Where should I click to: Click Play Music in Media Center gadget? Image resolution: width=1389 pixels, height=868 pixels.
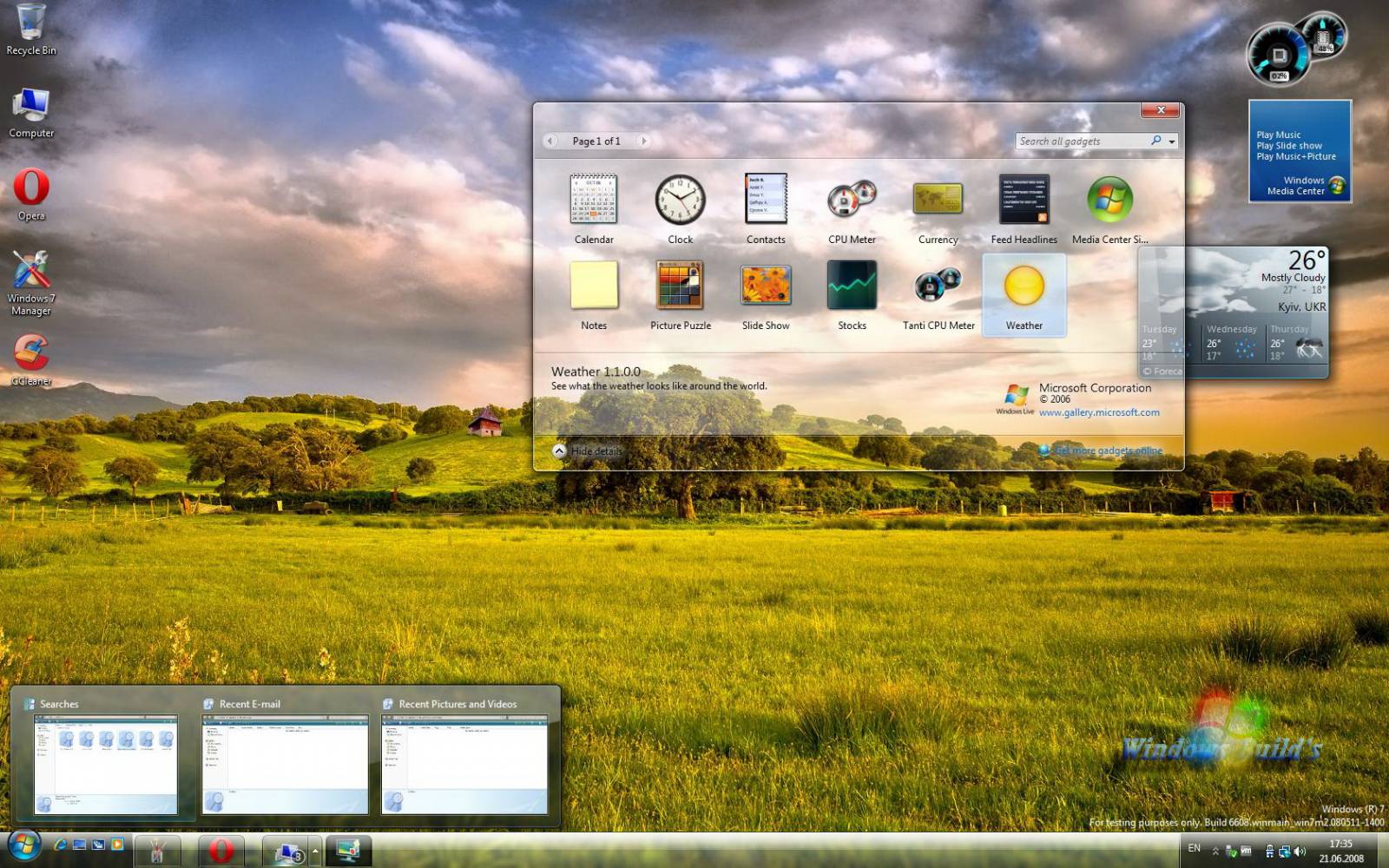1278,135
